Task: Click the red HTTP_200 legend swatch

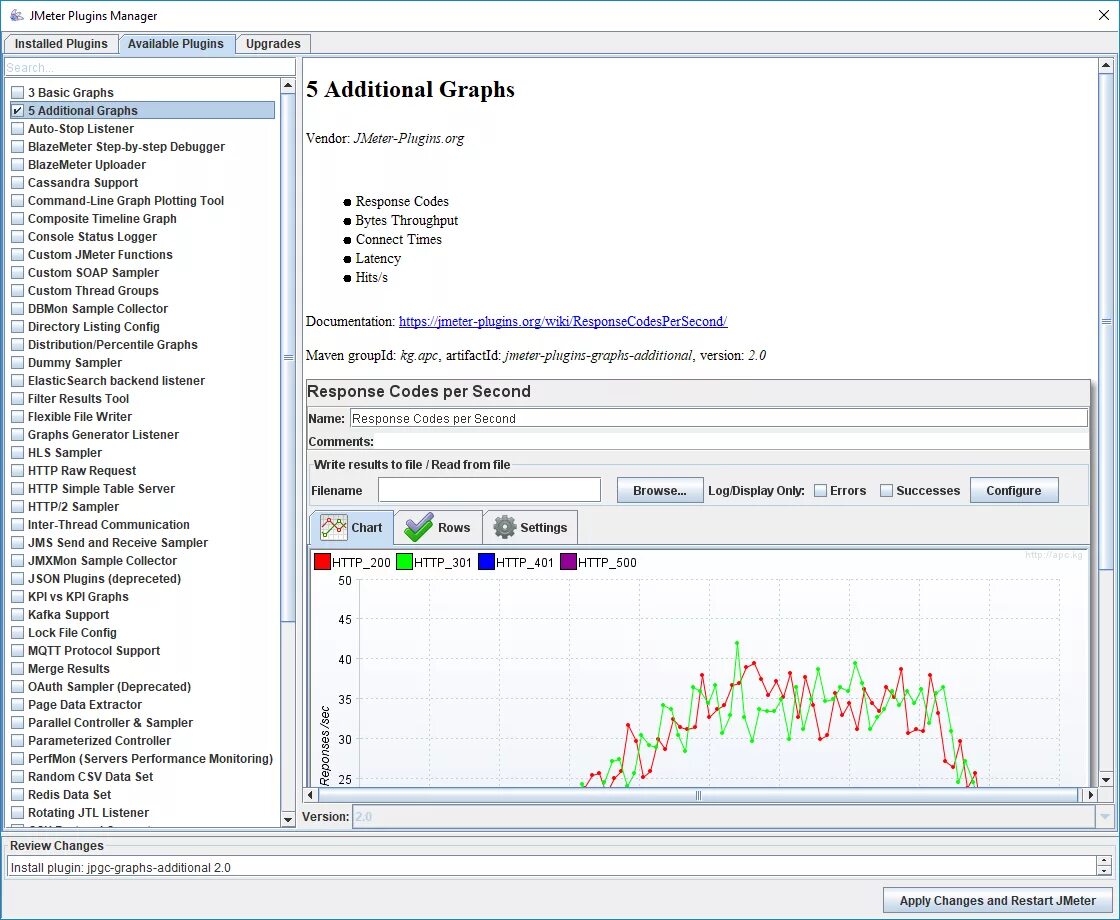Action: point(322,561)
